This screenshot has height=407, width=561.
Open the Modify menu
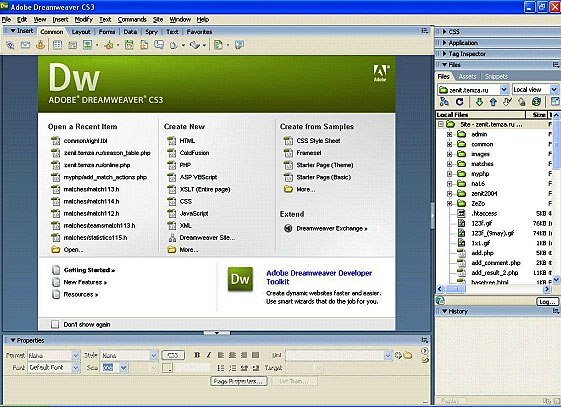pos(83,20)
